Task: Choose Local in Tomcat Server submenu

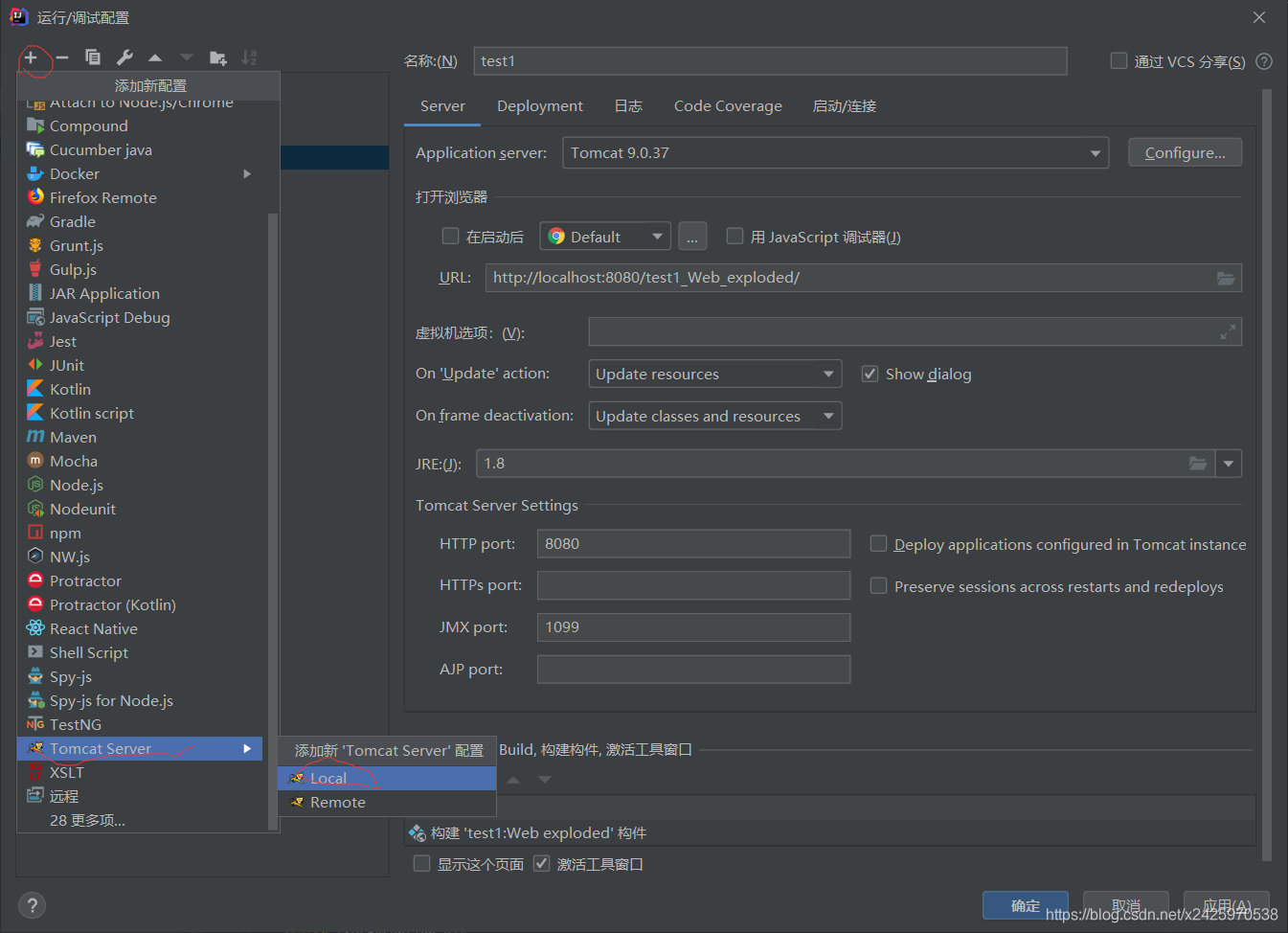Action: coord(387,778)
